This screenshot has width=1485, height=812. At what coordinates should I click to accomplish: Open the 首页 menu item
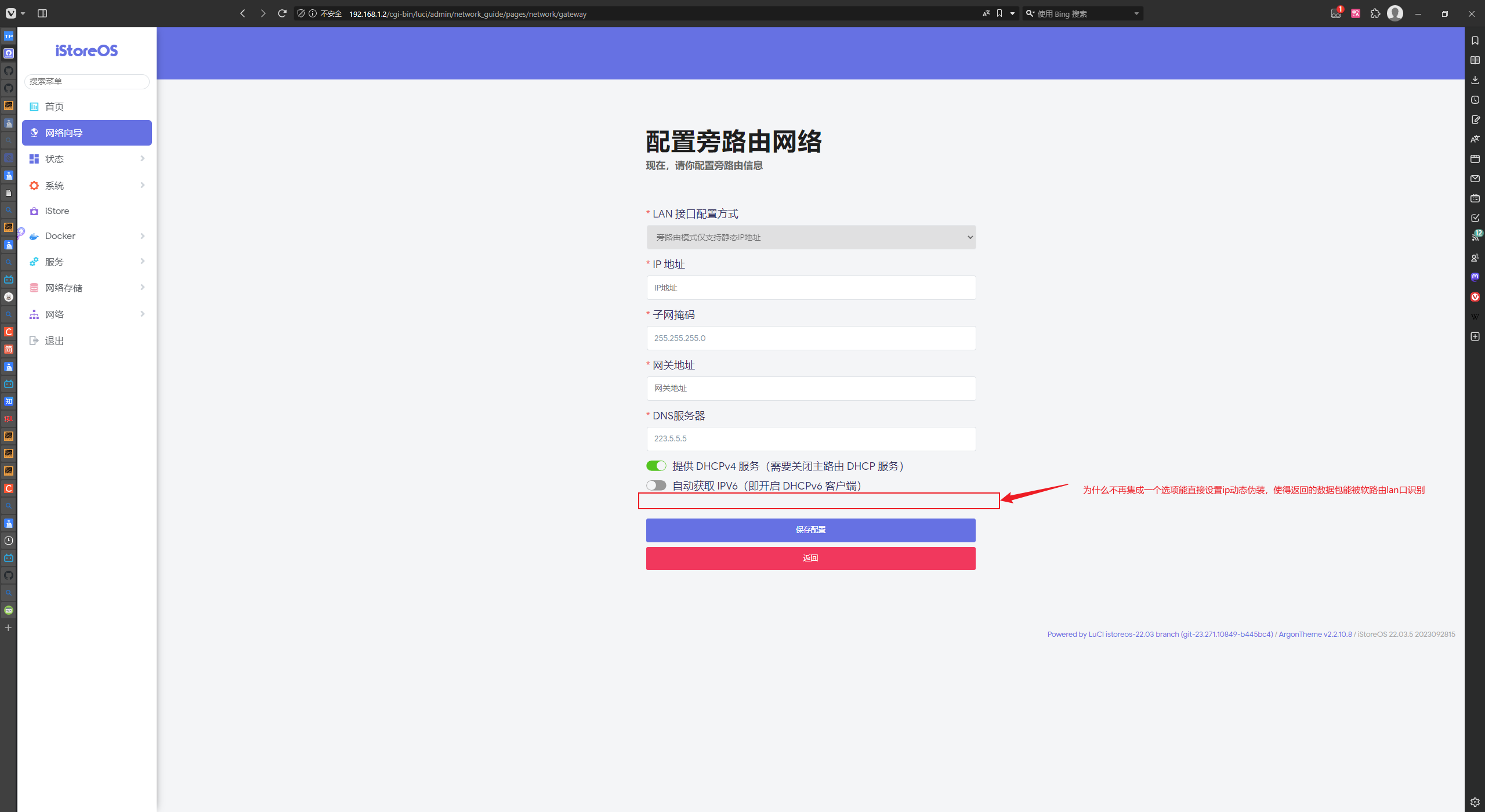pos(55,107)
